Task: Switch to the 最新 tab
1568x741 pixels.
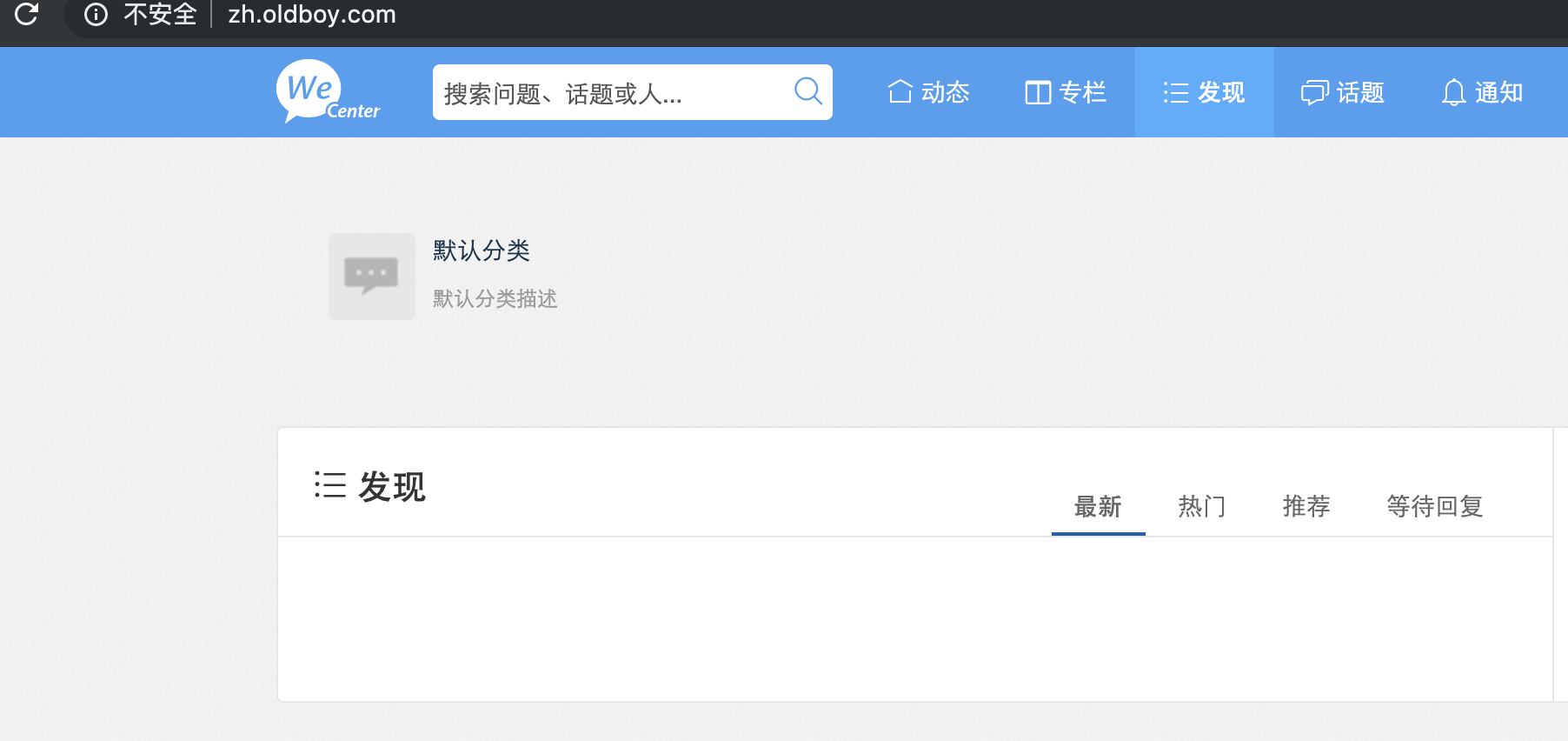Action: (x=1098, y=506)
